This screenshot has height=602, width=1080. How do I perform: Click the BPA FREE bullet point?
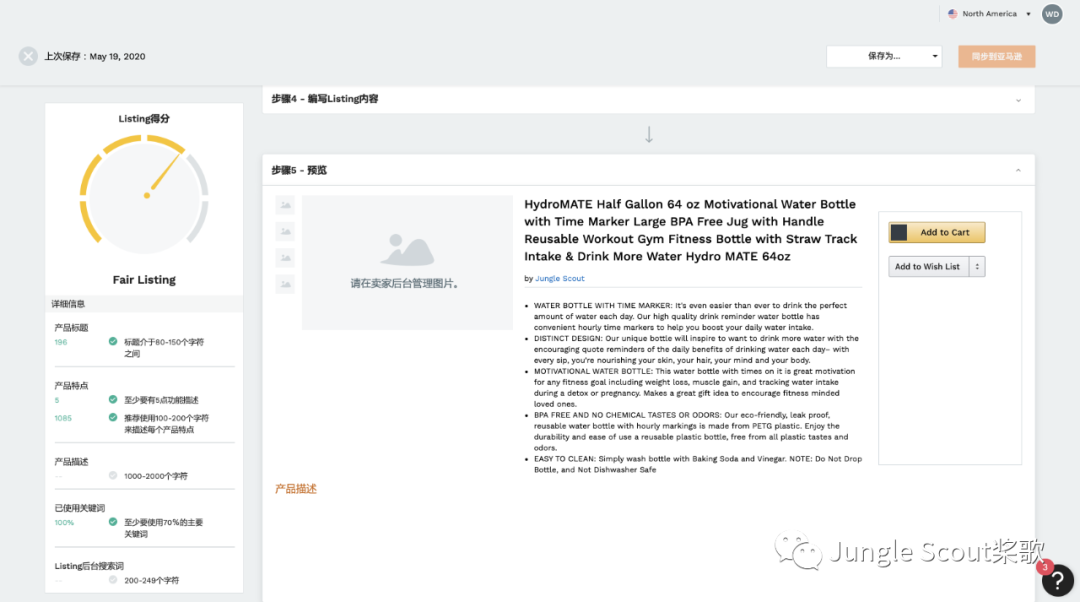[692, 431]
